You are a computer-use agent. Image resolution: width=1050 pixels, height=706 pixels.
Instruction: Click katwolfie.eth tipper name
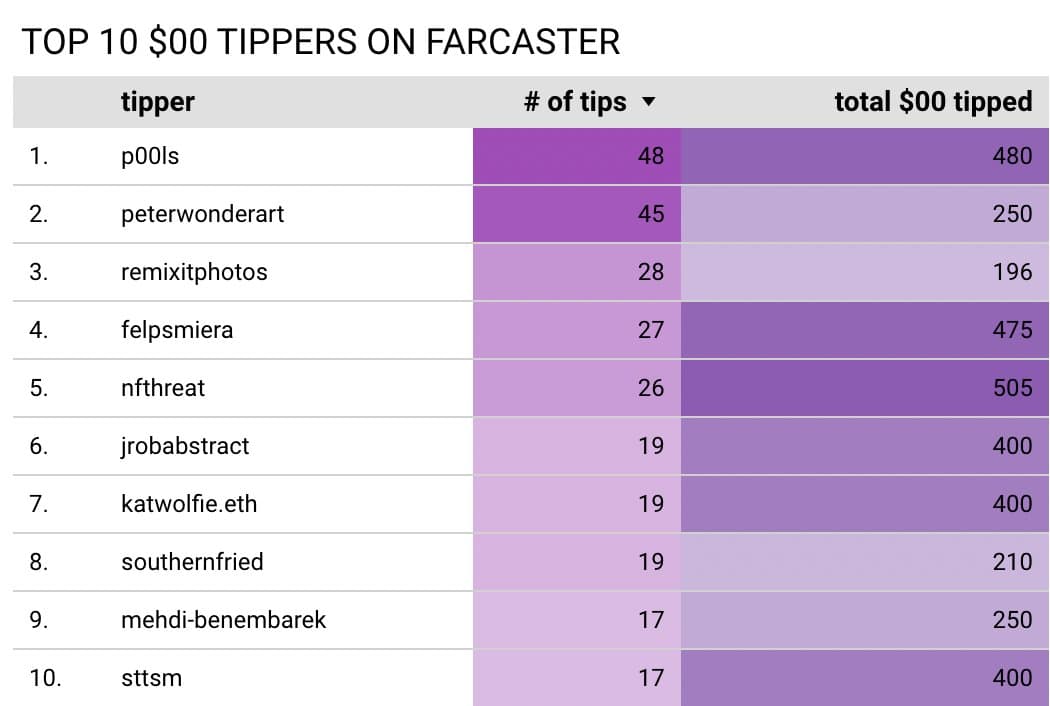pyautogui.click(x=189, y=504)
